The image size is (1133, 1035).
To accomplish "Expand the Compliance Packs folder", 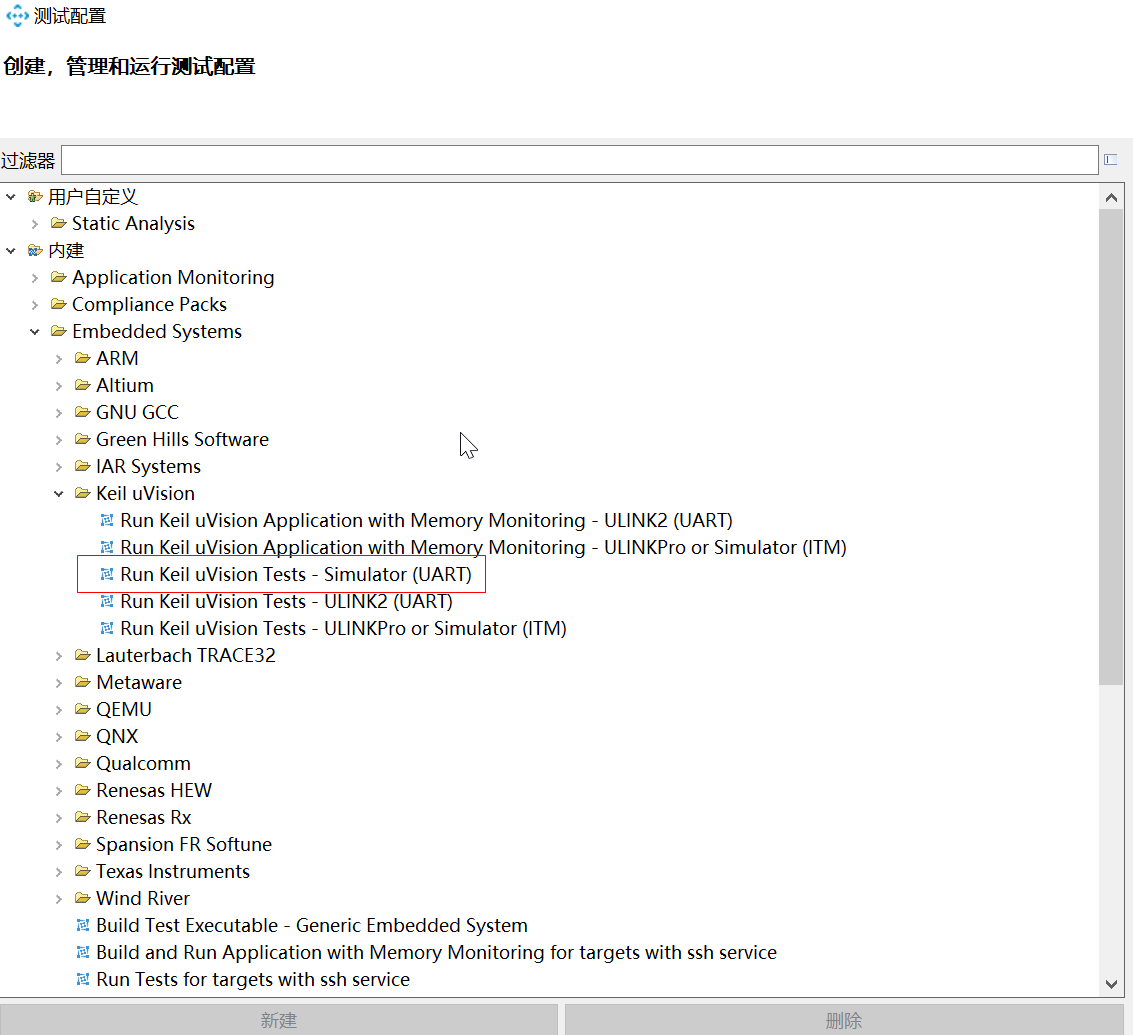I will pyautogui.click(x=35, y=305).
